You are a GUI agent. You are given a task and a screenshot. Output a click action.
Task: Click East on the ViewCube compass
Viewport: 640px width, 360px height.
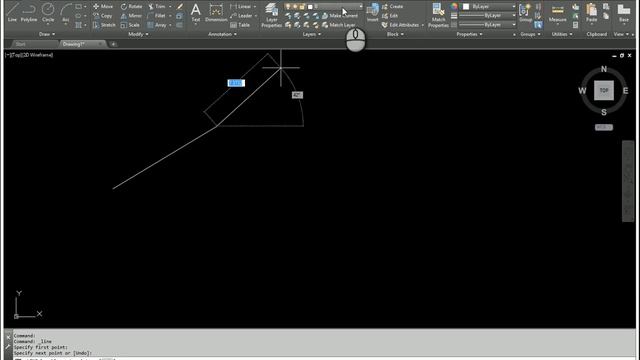(x=625, y=91)
